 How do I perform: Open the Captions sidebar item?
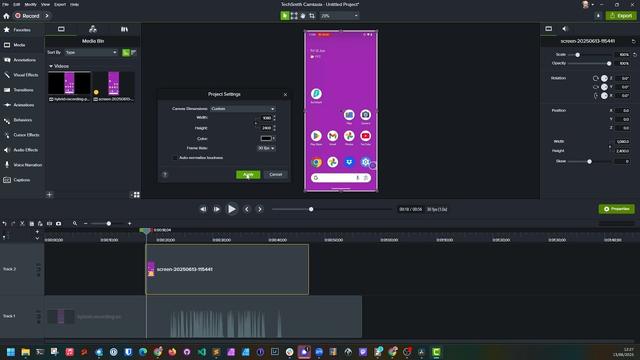coord(22,180)
